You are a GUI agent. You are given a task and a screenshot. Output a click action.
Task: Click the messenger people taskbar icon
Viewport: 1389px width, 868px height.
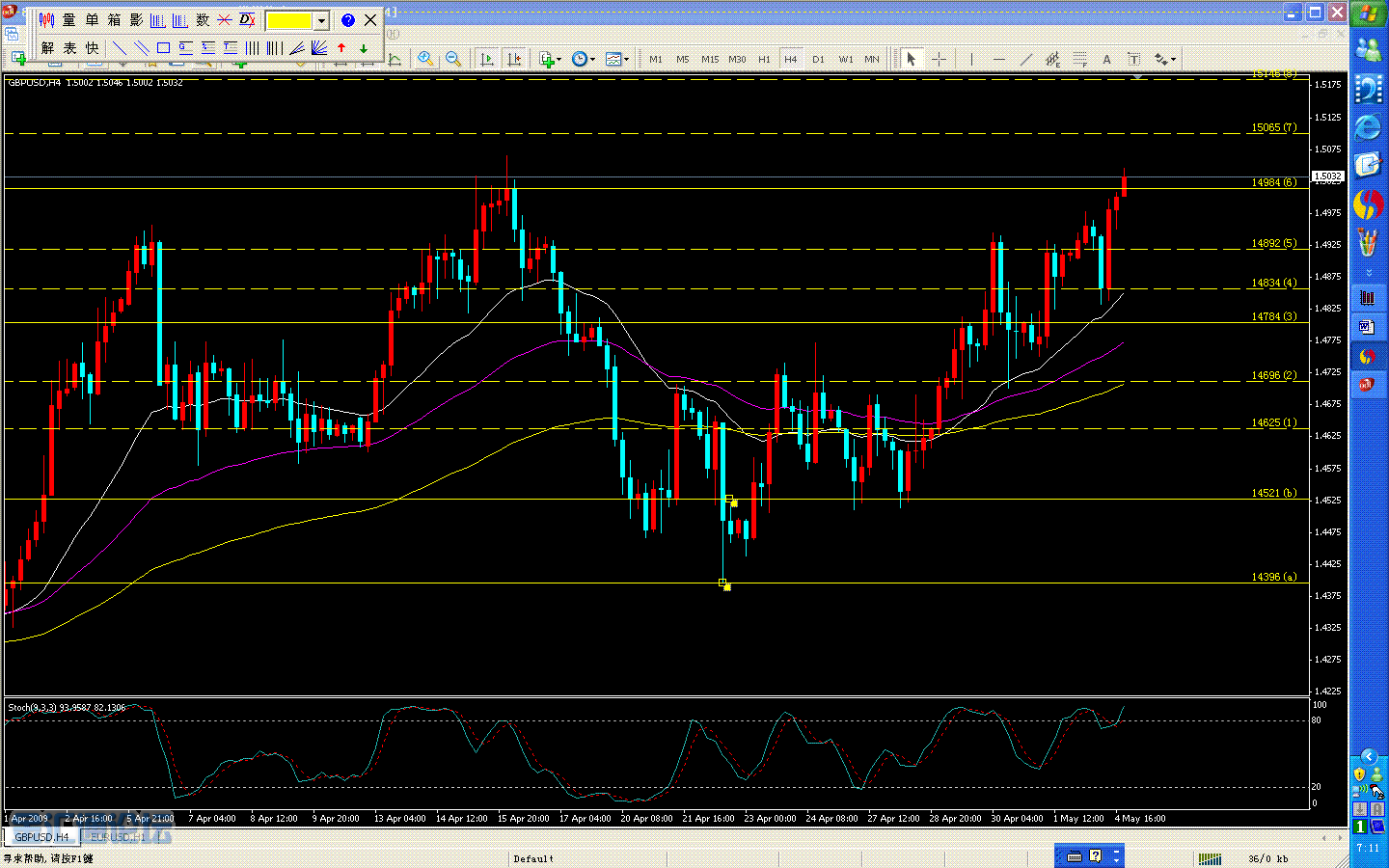click(x=1368, y=50)
